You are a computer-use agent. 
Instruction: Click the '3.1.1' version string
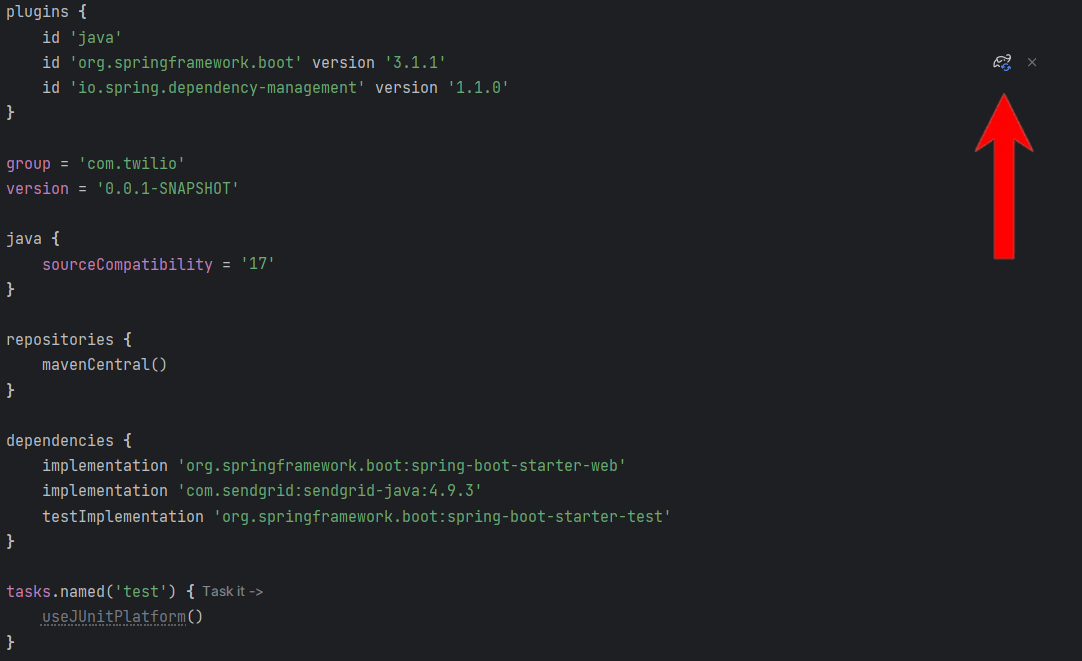415,63
